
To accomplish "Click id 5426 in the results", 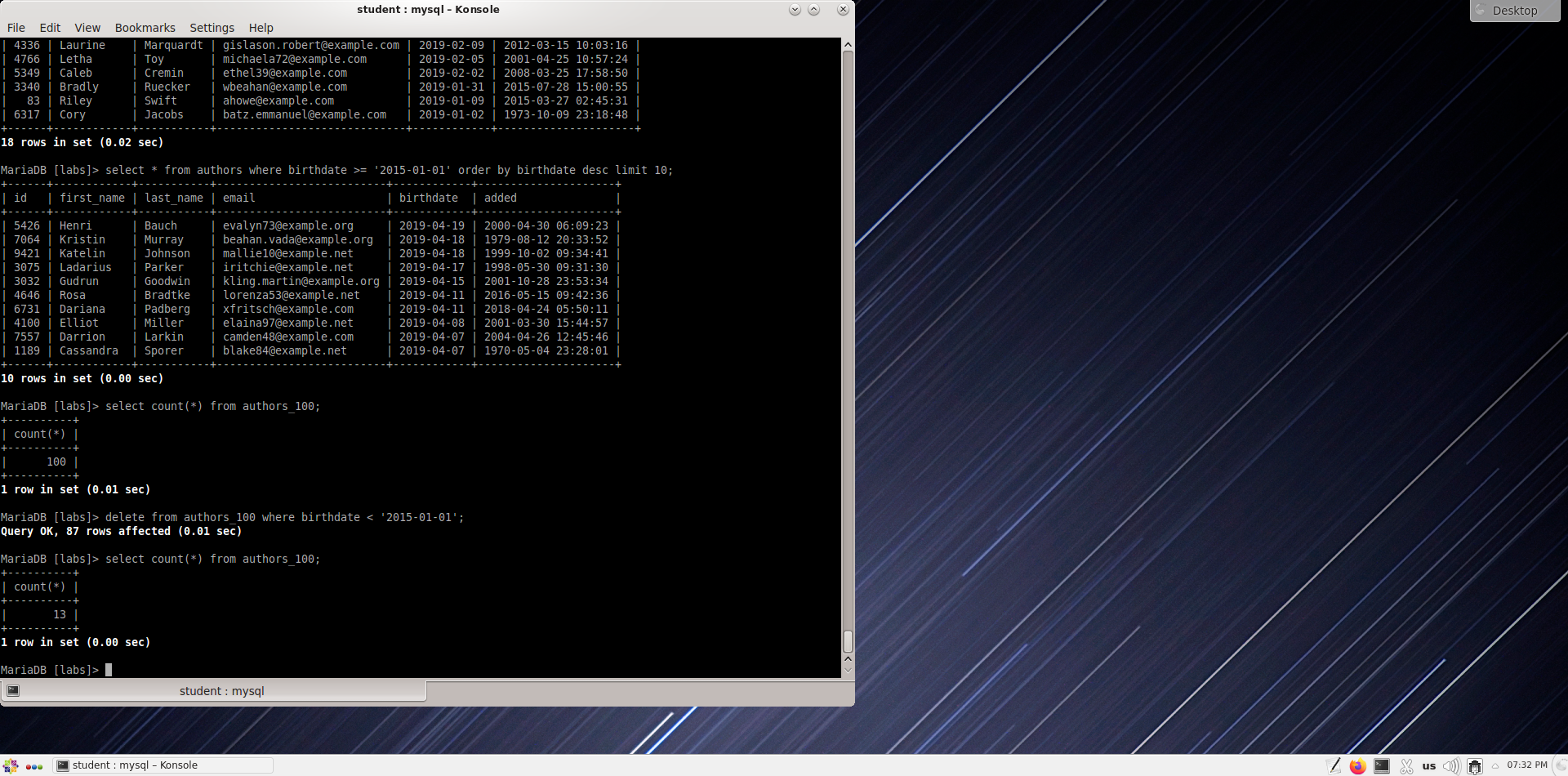I will pos(27,225).
